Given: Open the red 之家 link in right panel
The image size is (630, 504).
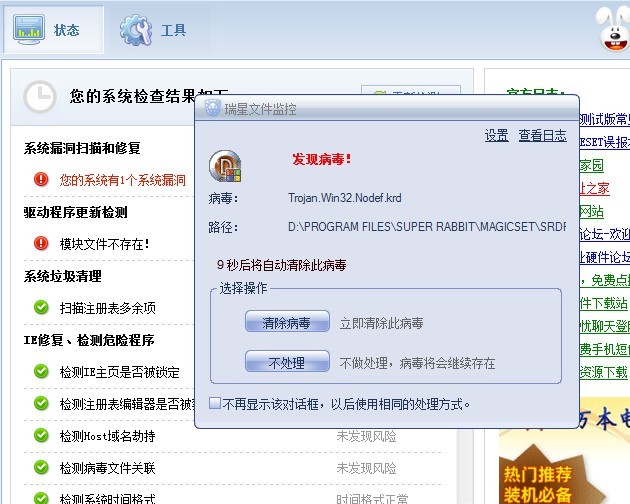Looking at the screenshot, I should [594, 188].
